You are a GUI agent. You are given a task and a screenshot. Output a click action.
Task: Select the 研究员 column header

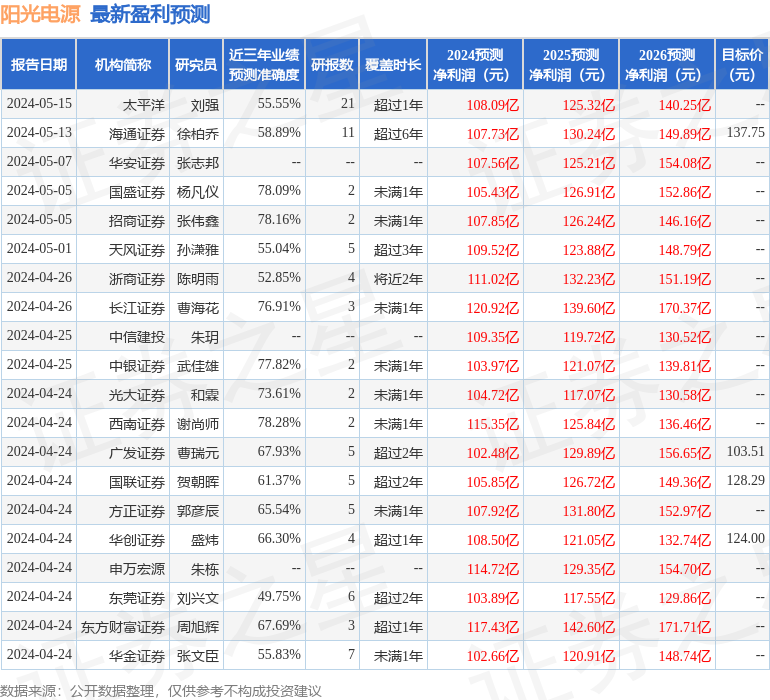point(196,64)
